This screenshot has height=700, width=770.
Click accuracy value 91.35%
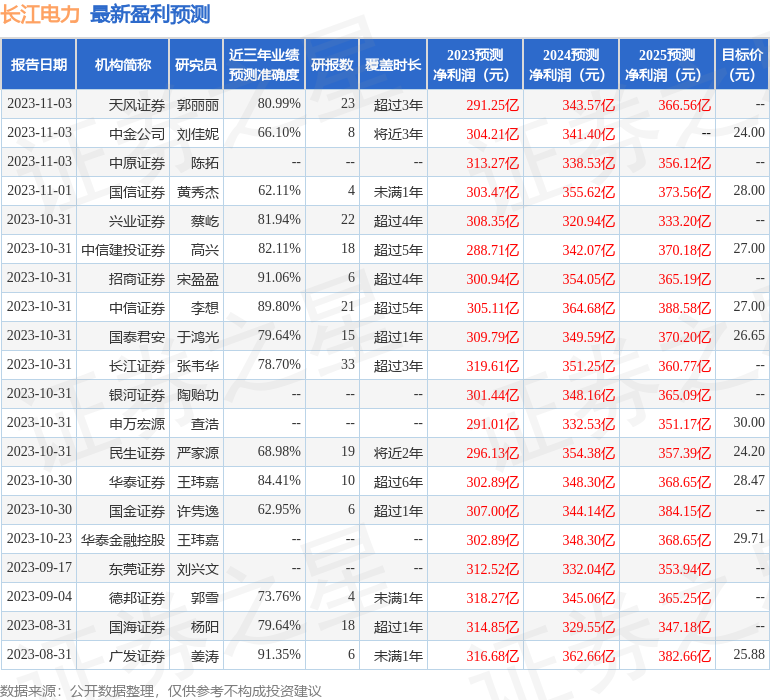tap(279, 654)
